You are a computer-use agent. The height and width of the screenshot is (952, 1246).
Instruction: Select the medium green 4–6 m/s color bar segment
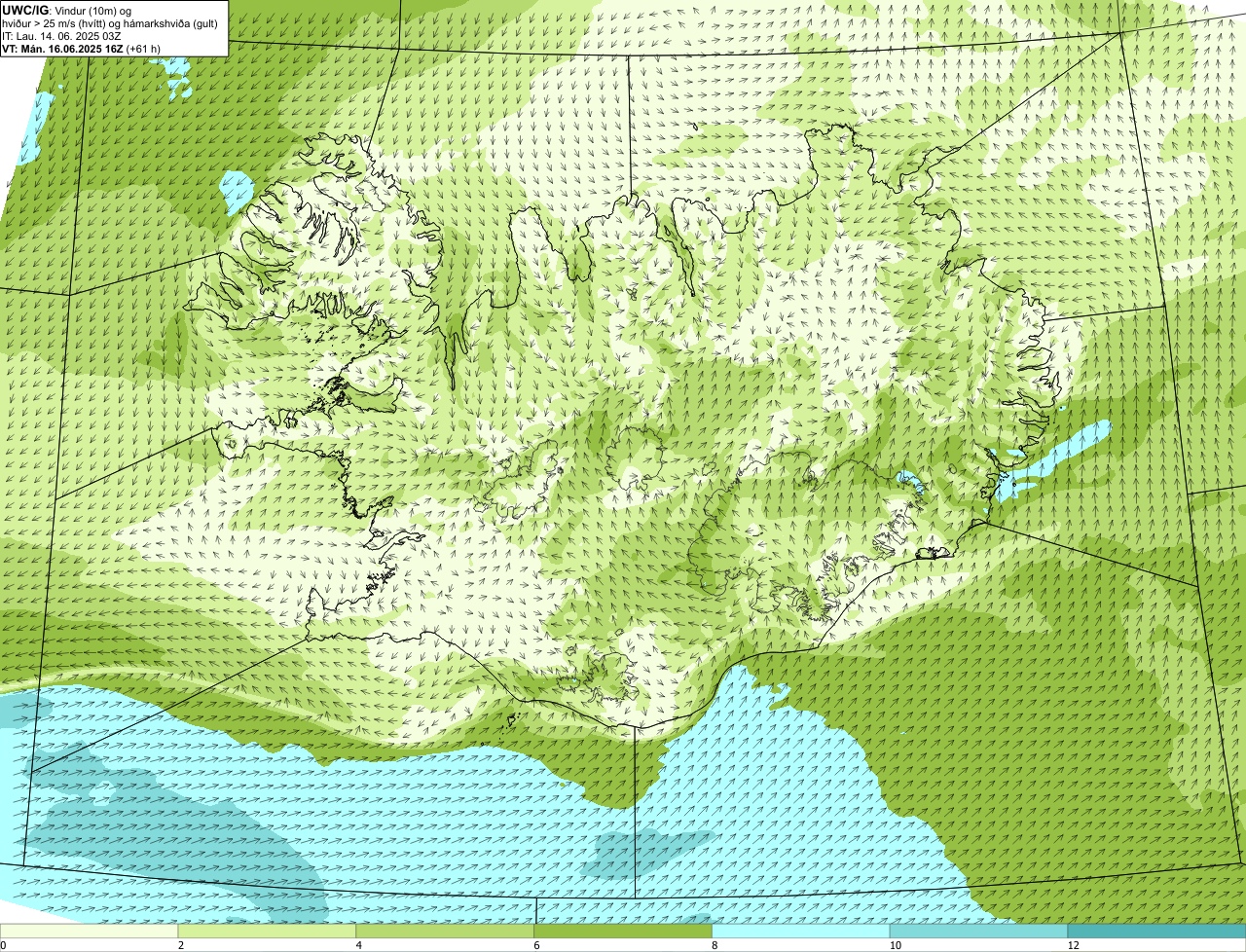(x=446, y=932)
